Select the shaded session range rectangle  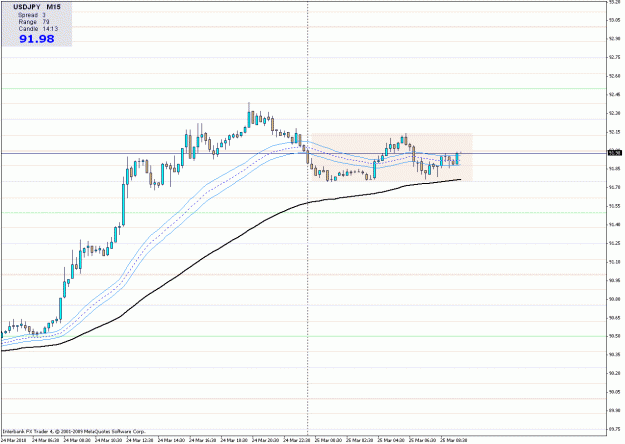(x=391, y=157)
